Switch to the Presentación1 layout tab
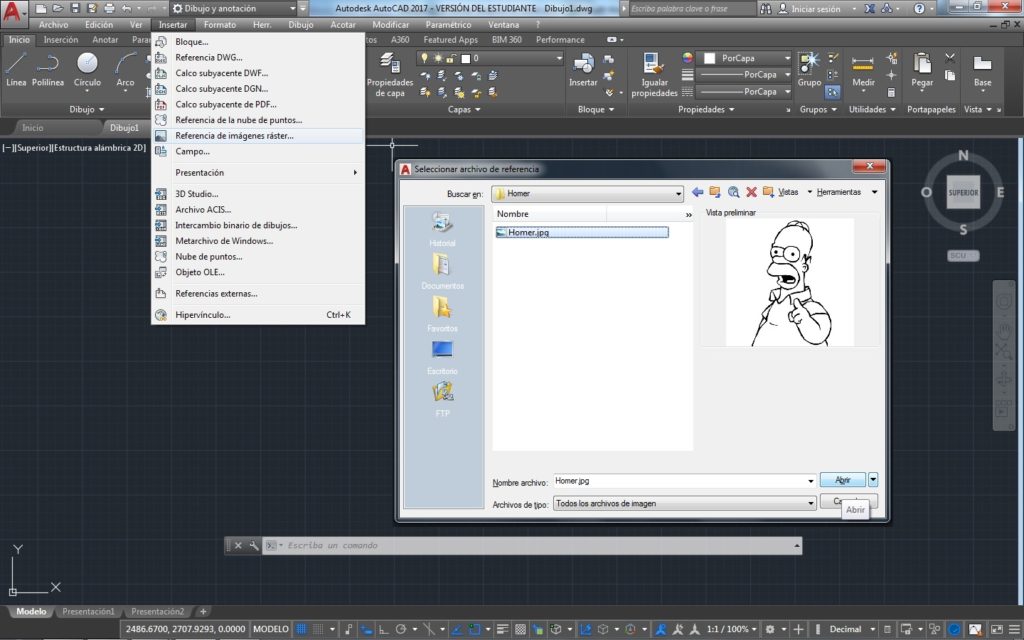This screenshot has width=1024, height=640. coord(88,612)
